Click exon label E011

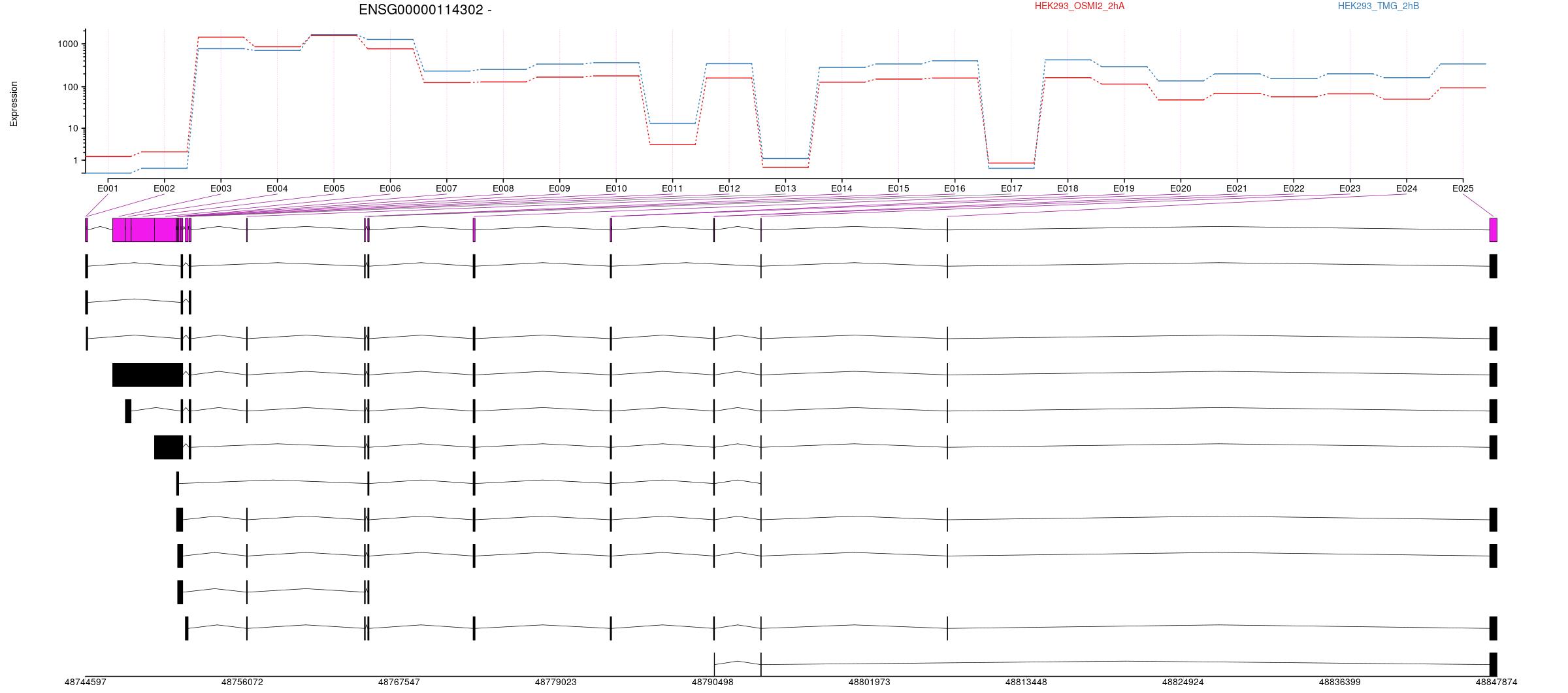(x=672, y=188)
